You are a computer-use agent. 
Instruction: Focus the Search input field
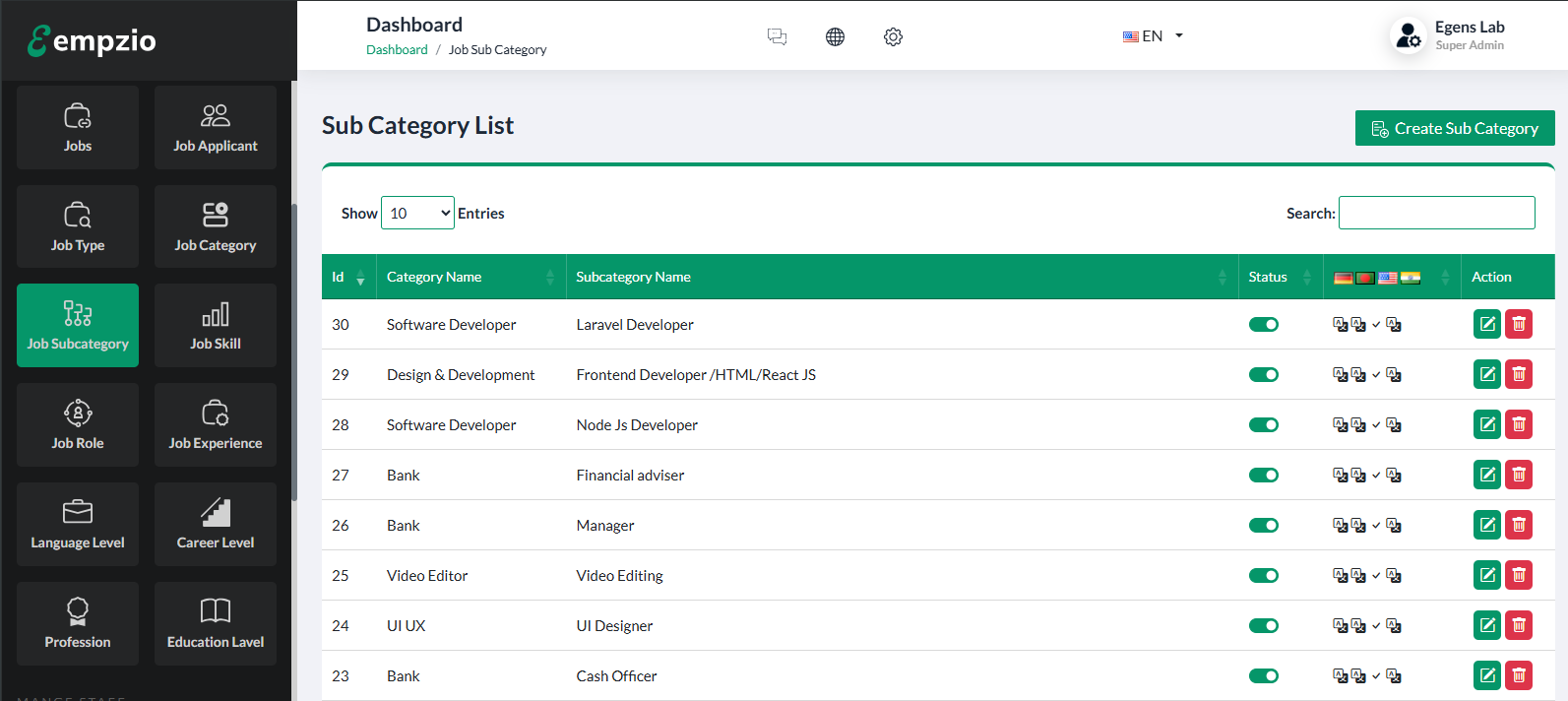(1436, 213)
